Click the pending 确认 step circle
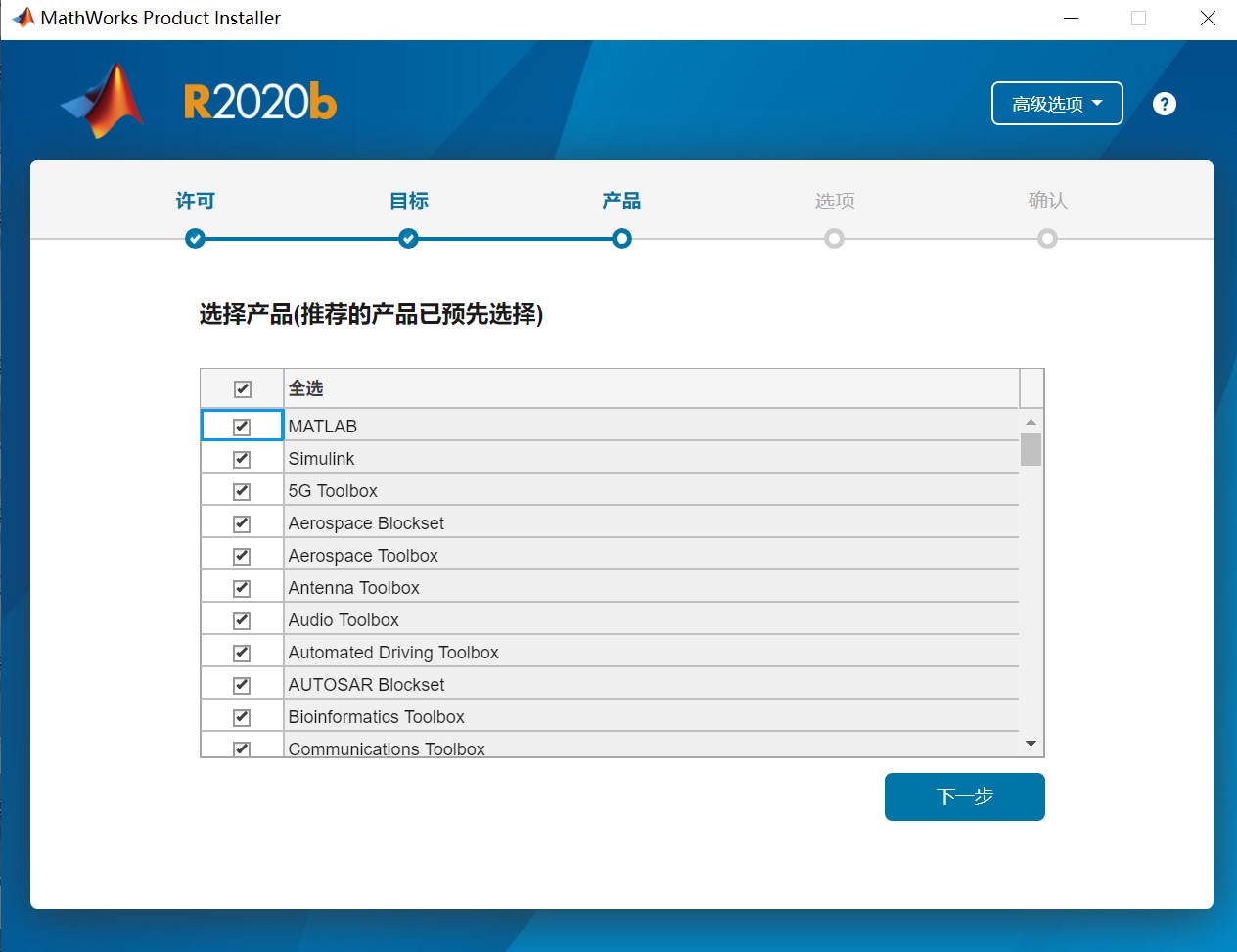Viewport: 1237px width, 952px height. [x=1047, y=239]
